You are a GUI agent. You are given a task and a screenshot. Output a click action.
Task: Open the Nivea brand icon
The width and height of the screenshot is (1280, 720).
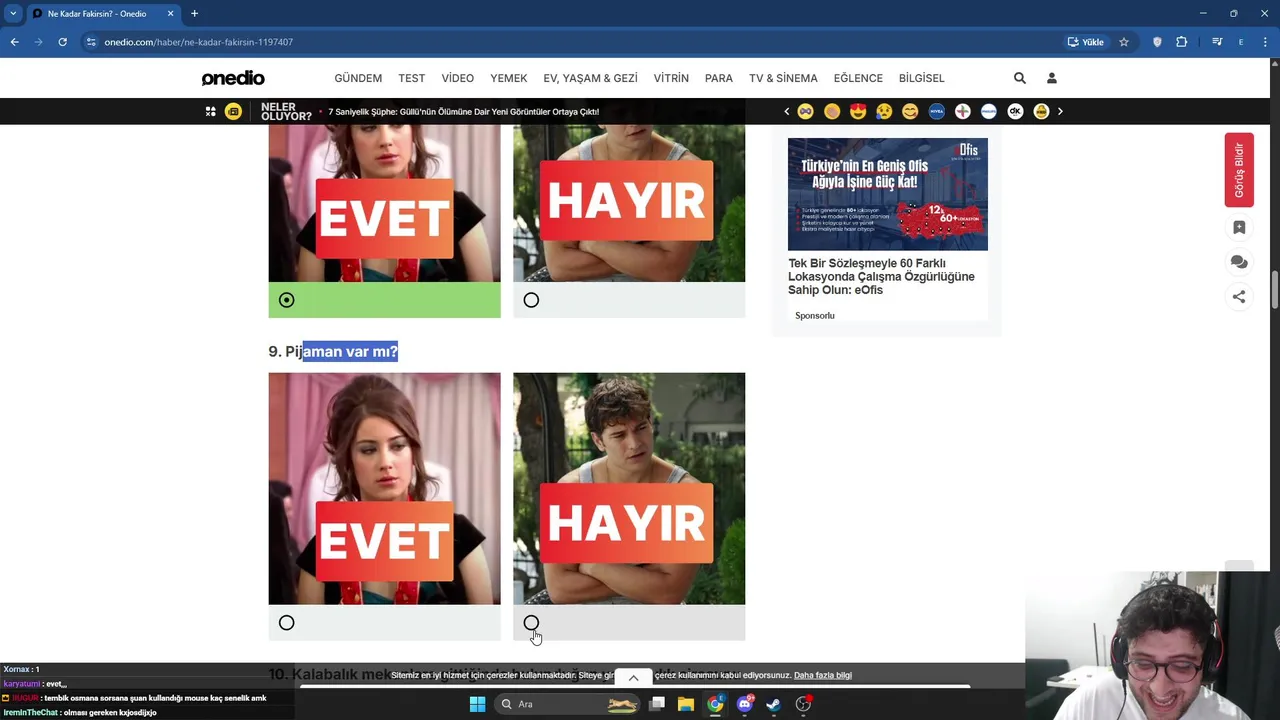936,111
